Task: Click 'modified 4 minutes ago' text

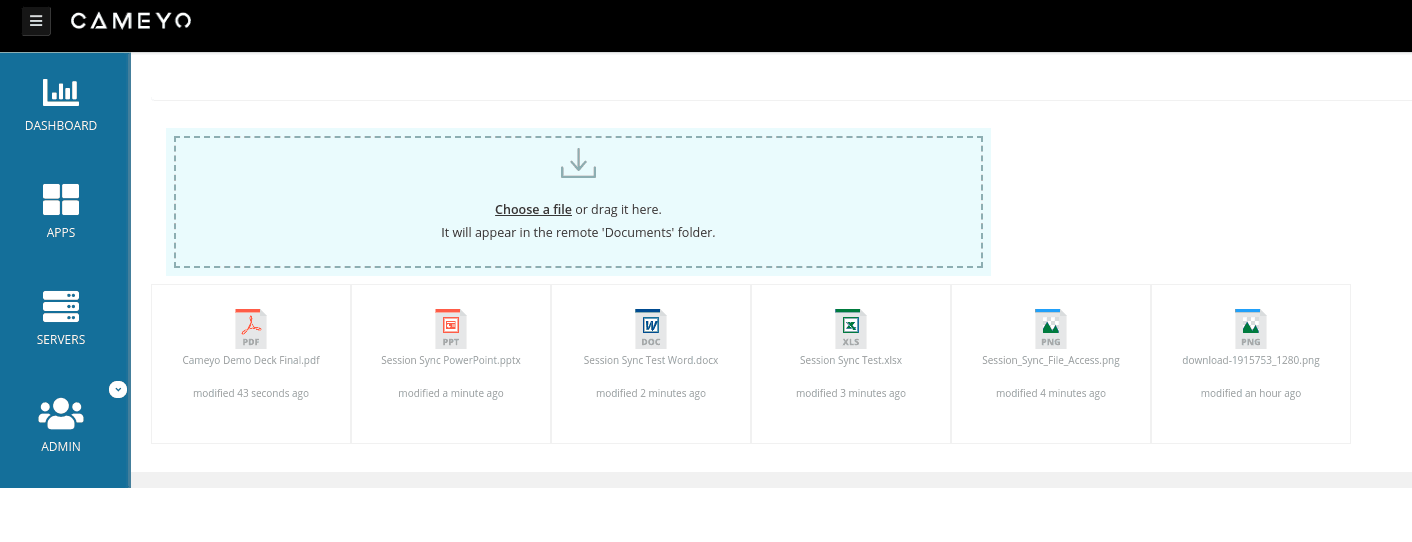Action: [x=1051, y=394]
